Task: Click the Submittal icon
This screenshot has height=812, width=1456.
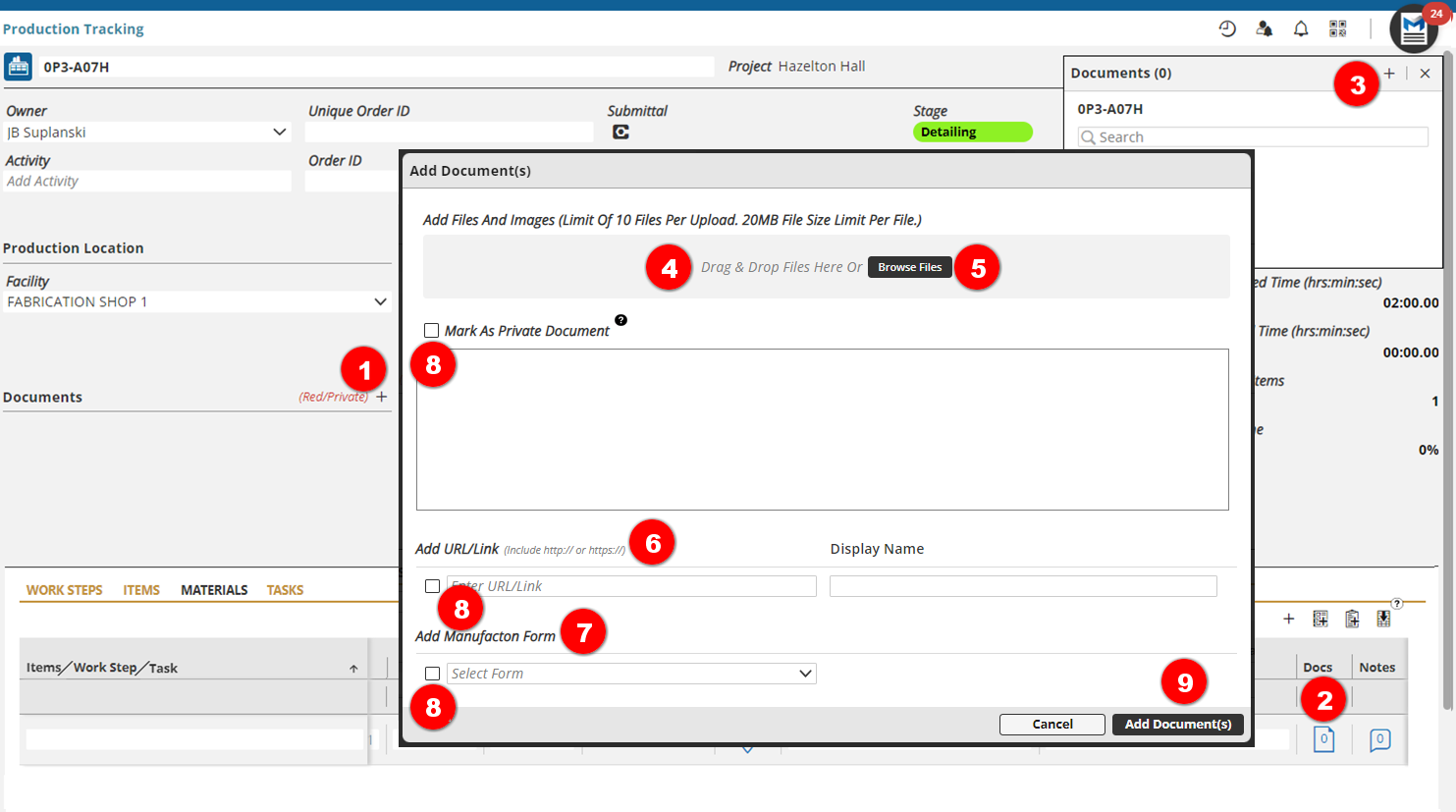Action: (x=620, y=132)
